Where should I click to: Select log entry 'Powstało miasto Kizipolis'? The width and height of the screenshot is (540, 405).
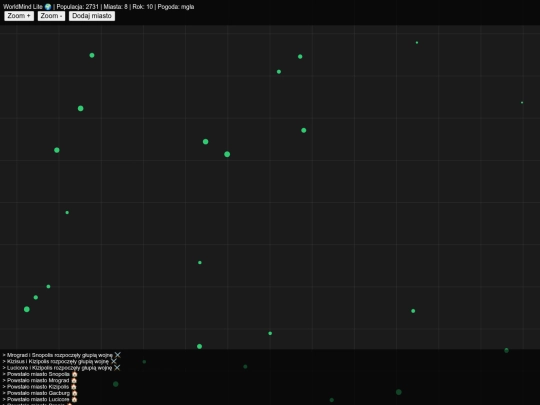pos(38,387)
